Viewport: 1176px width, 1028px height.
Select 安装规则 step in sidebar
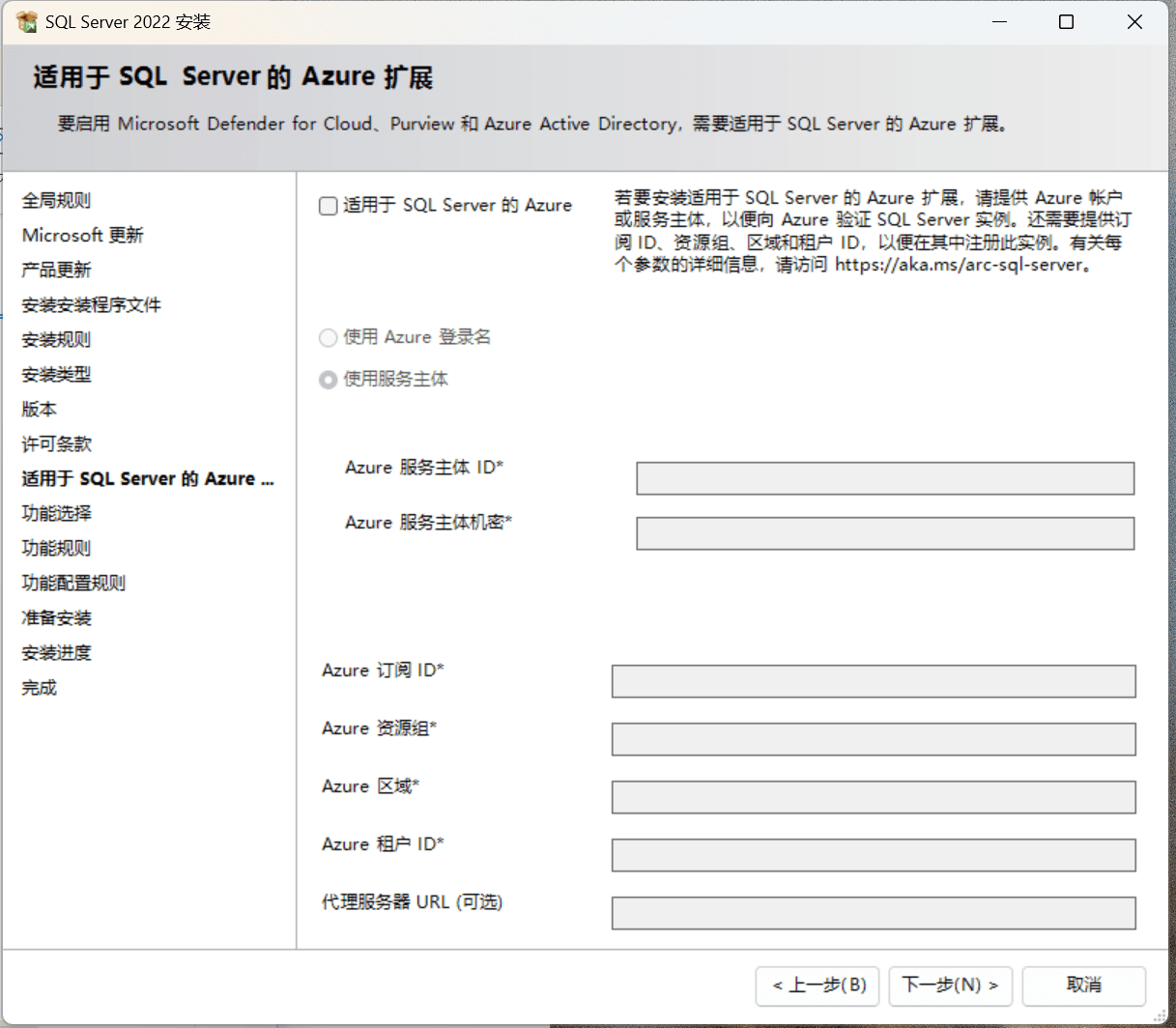pos(56,340)
